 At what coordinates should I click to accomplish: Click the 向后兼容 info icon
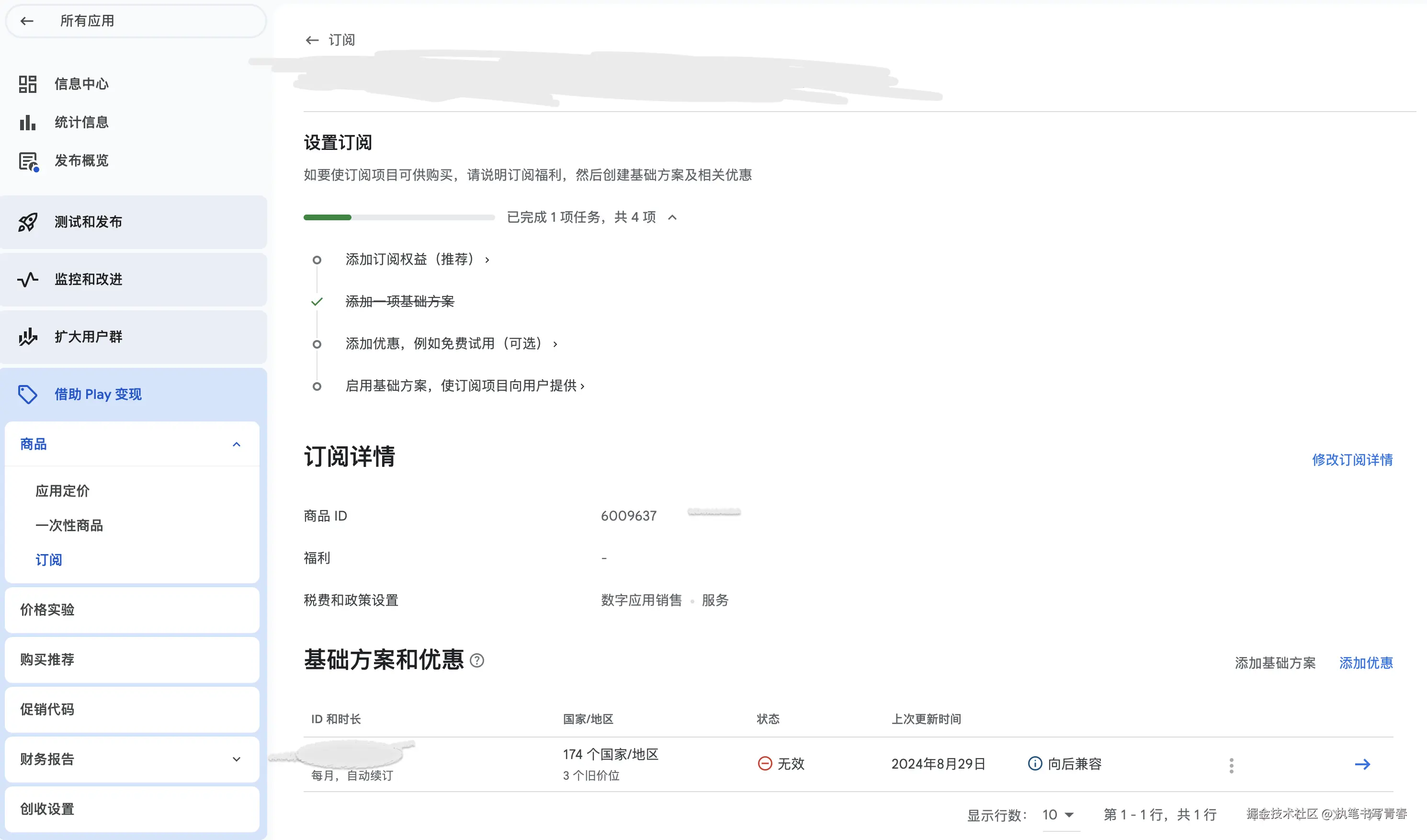(x=1034, y=763)
